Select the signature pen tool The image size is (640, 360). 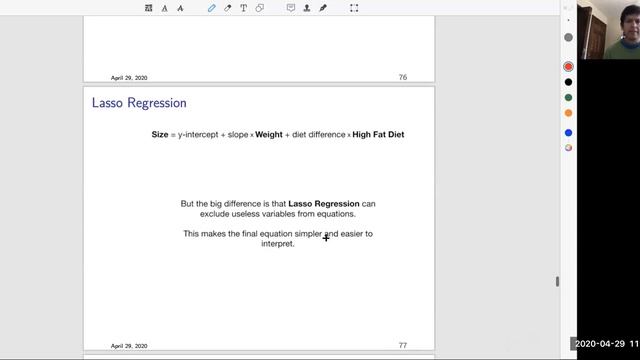coord(323,8)
